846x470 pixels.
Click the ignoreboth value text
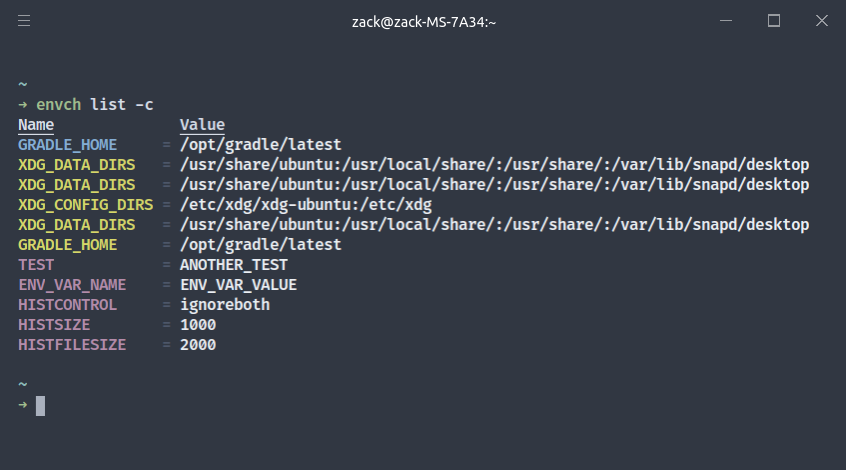click(x=225, y=304)
